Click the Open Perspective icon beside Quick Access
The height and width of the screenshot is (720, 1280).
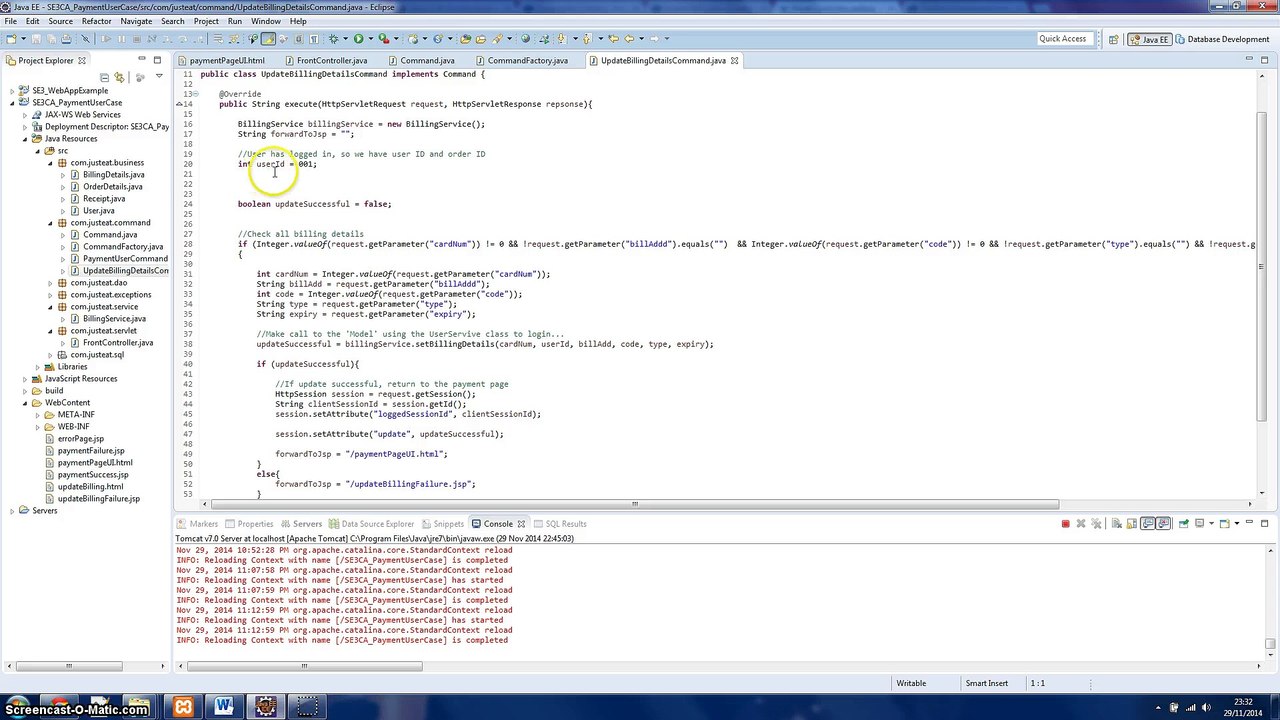1113,39
